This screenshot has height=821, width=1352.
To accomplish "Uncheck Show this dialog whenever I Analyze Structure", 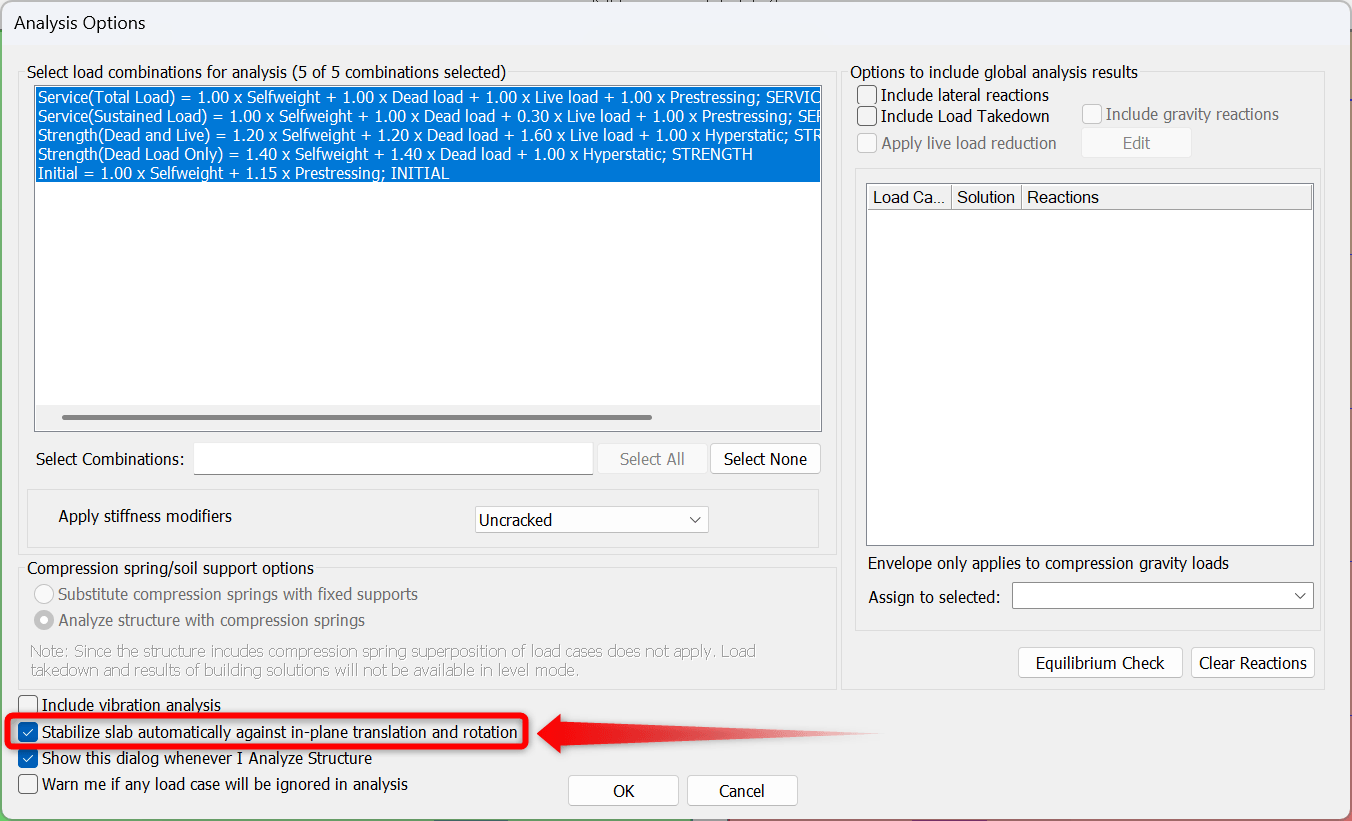I will pyautogui.click(x=28, y=758).
